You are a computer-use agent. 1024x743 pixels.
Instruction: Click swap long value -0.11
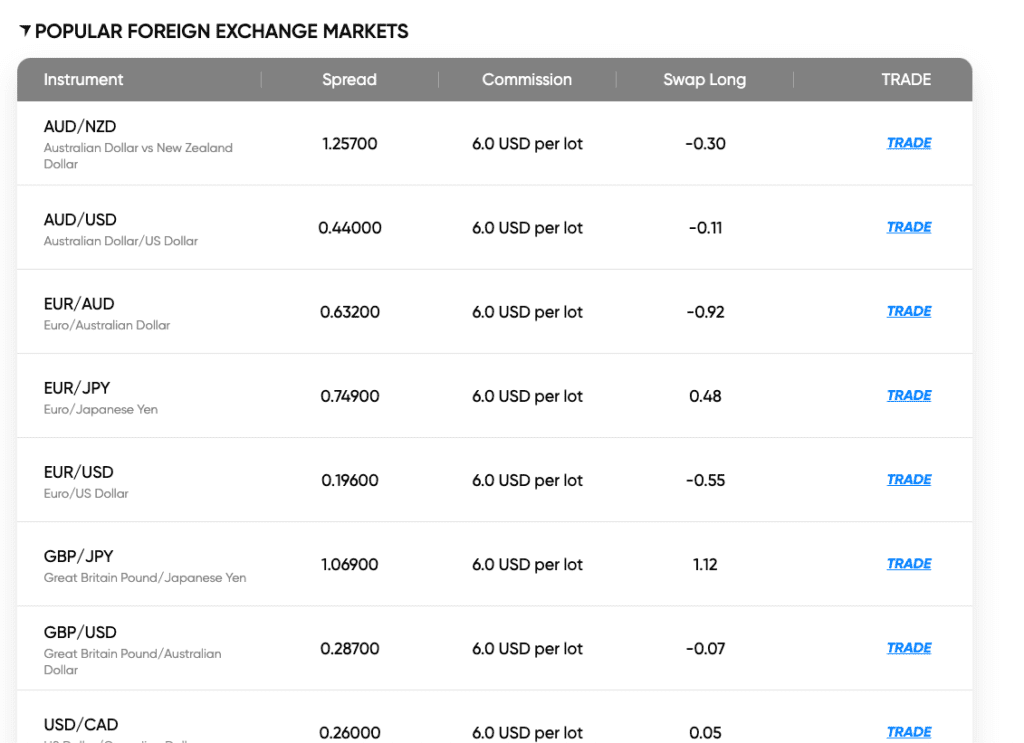tap(705, 228)
